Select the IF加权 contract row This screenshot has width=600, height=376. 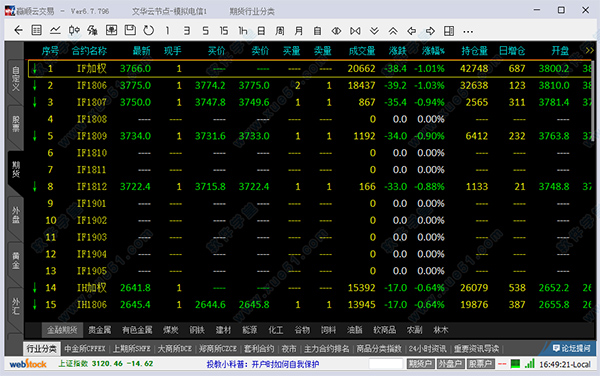pos(310,68)
